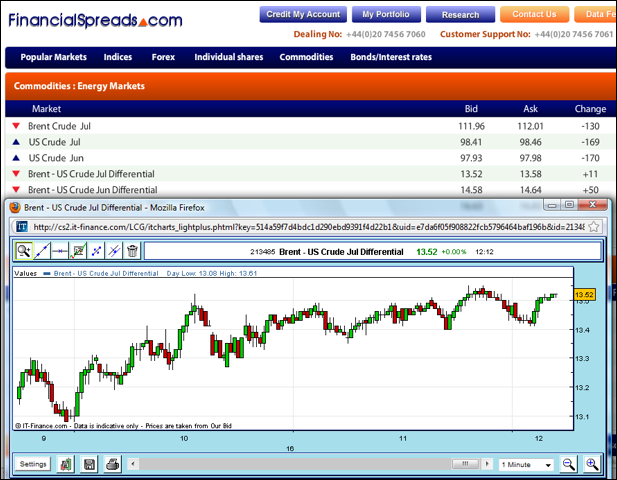This screenshot has width=617, height=480.
Task: Click the Firefox logo in the popup title bar
Action: (x=15, y=207)
